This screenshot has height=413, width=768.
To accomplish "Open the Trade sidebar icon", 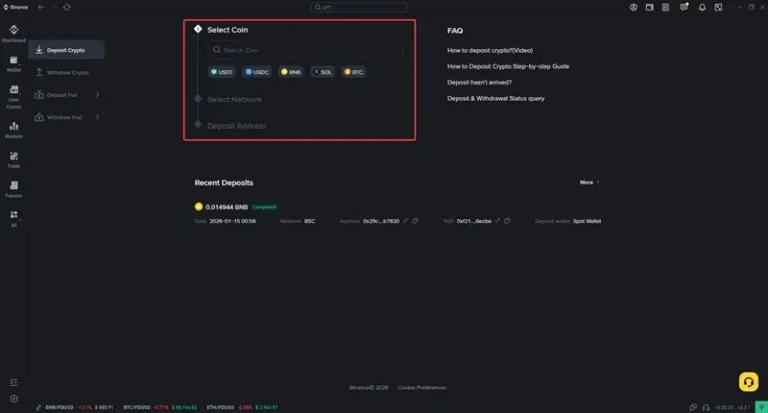I will coord(14,159).
